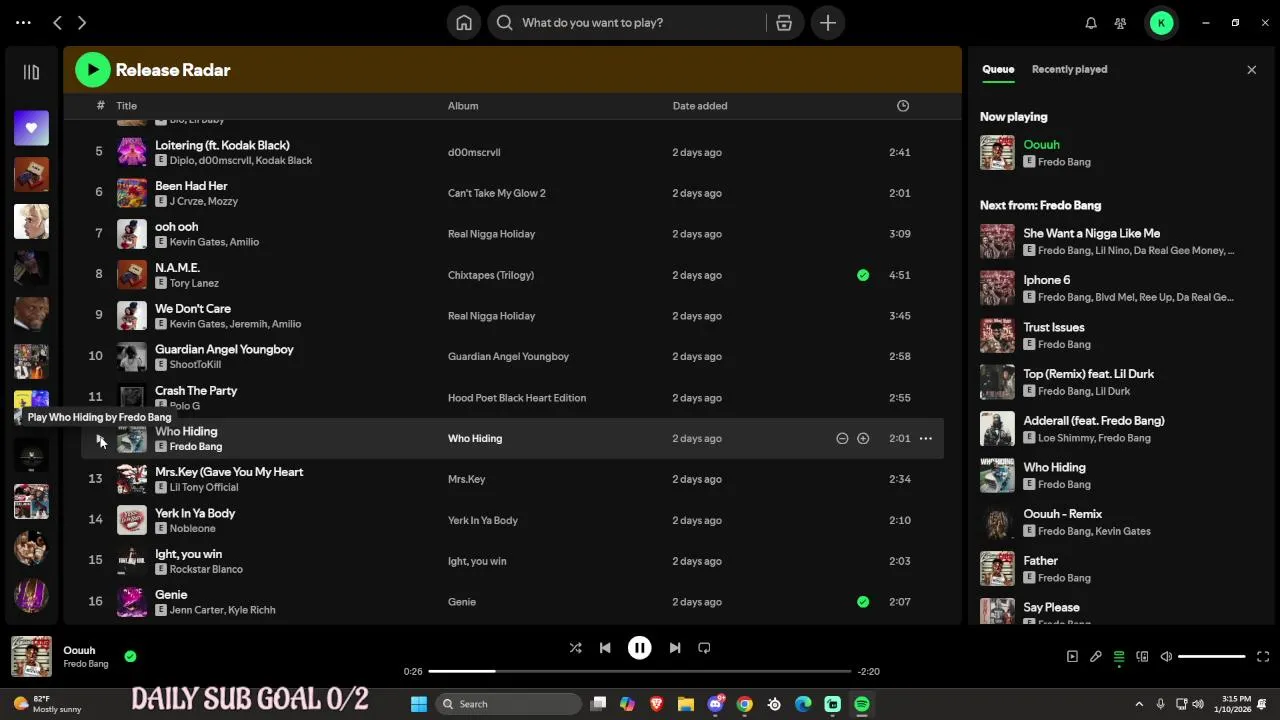Open the three-dot app menu
Viewport: 1280px width, 720px height.
pyautogui.click(x=23, y=22)
